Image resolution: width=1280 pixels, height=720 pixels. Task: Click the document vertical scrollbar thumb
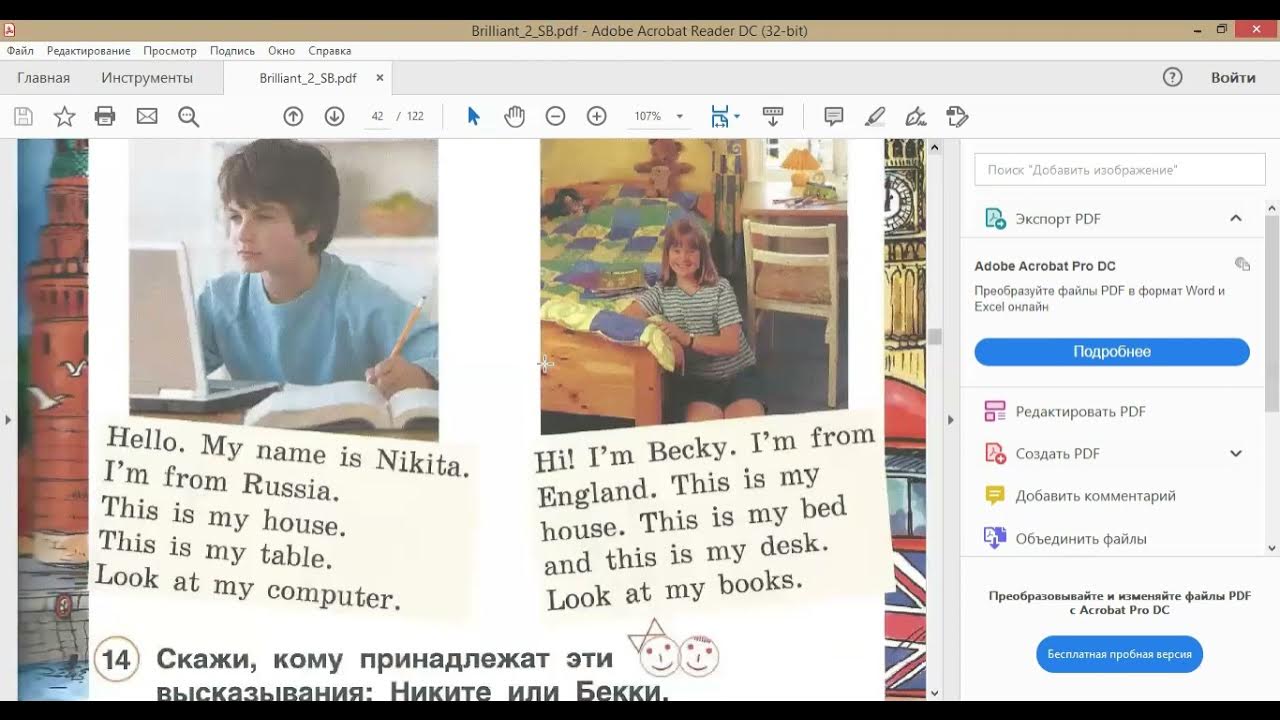click(935, 337)
